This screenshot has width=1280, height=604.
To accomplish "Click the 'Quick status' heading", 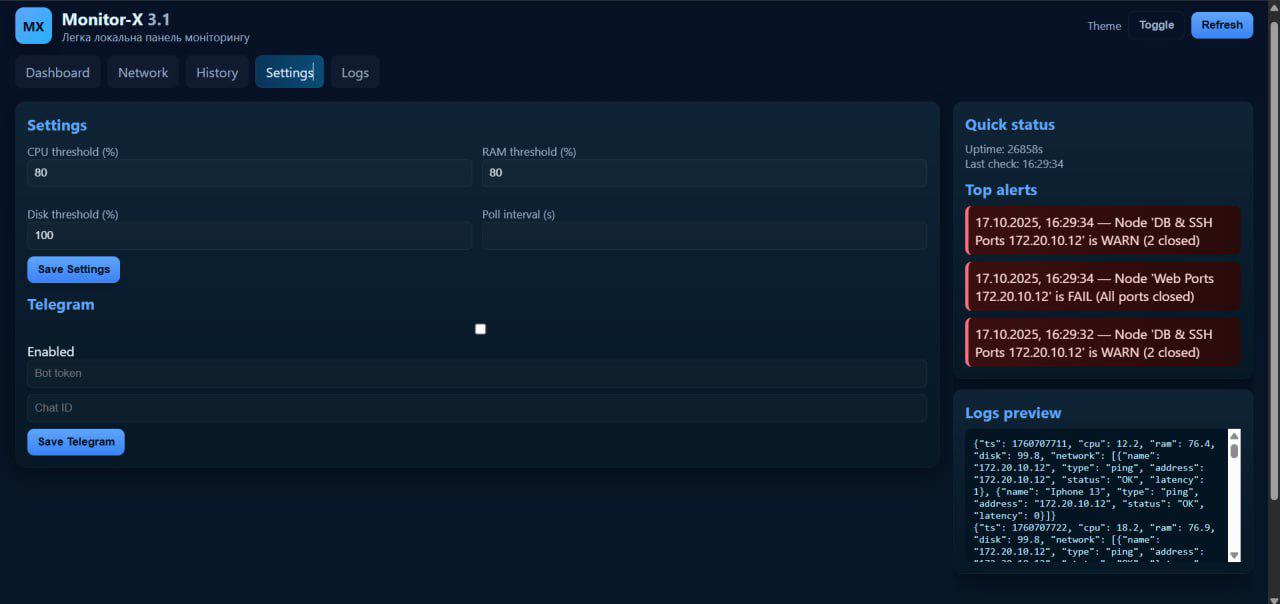I will click(1010, 125).
